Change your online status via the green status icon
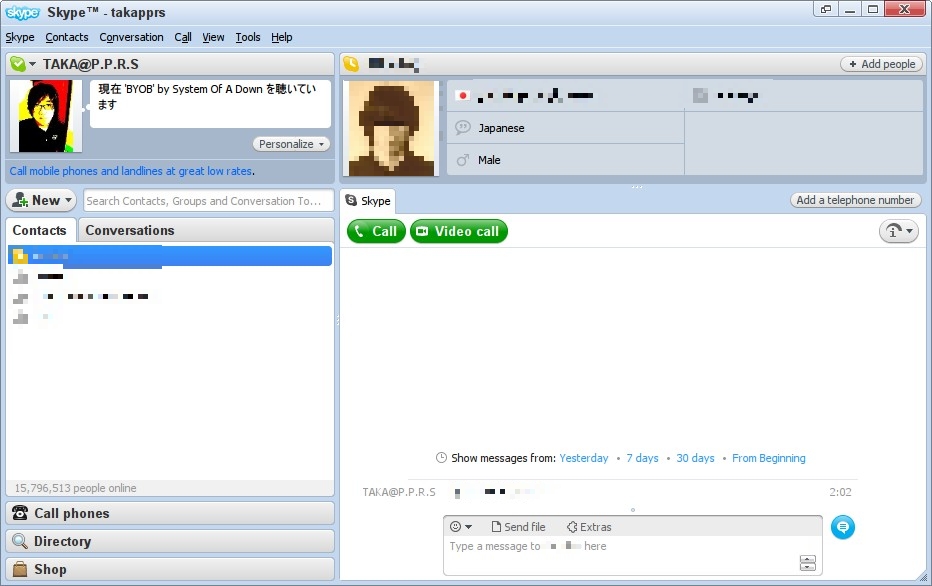 (18, 63)
